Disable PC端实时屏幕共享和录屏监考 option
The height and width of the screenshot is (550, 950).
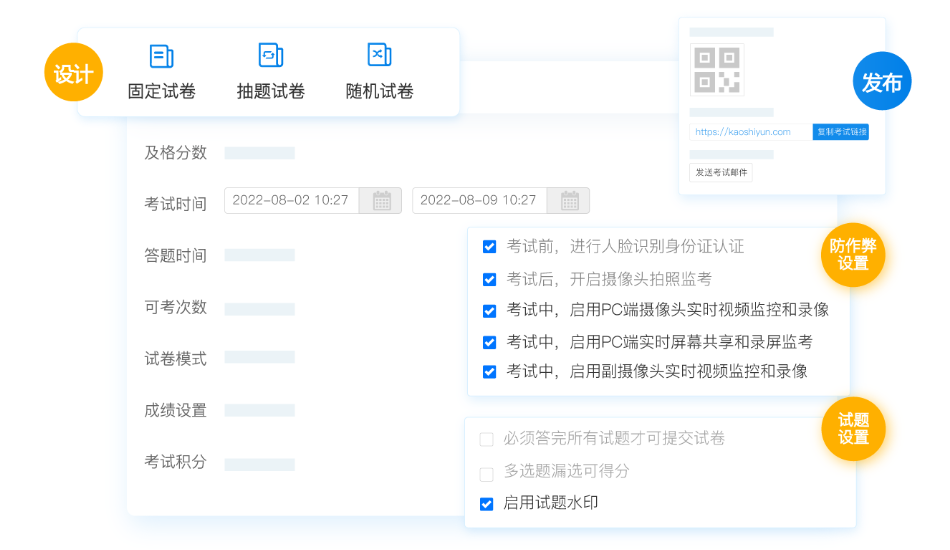[x=489, y=342]
